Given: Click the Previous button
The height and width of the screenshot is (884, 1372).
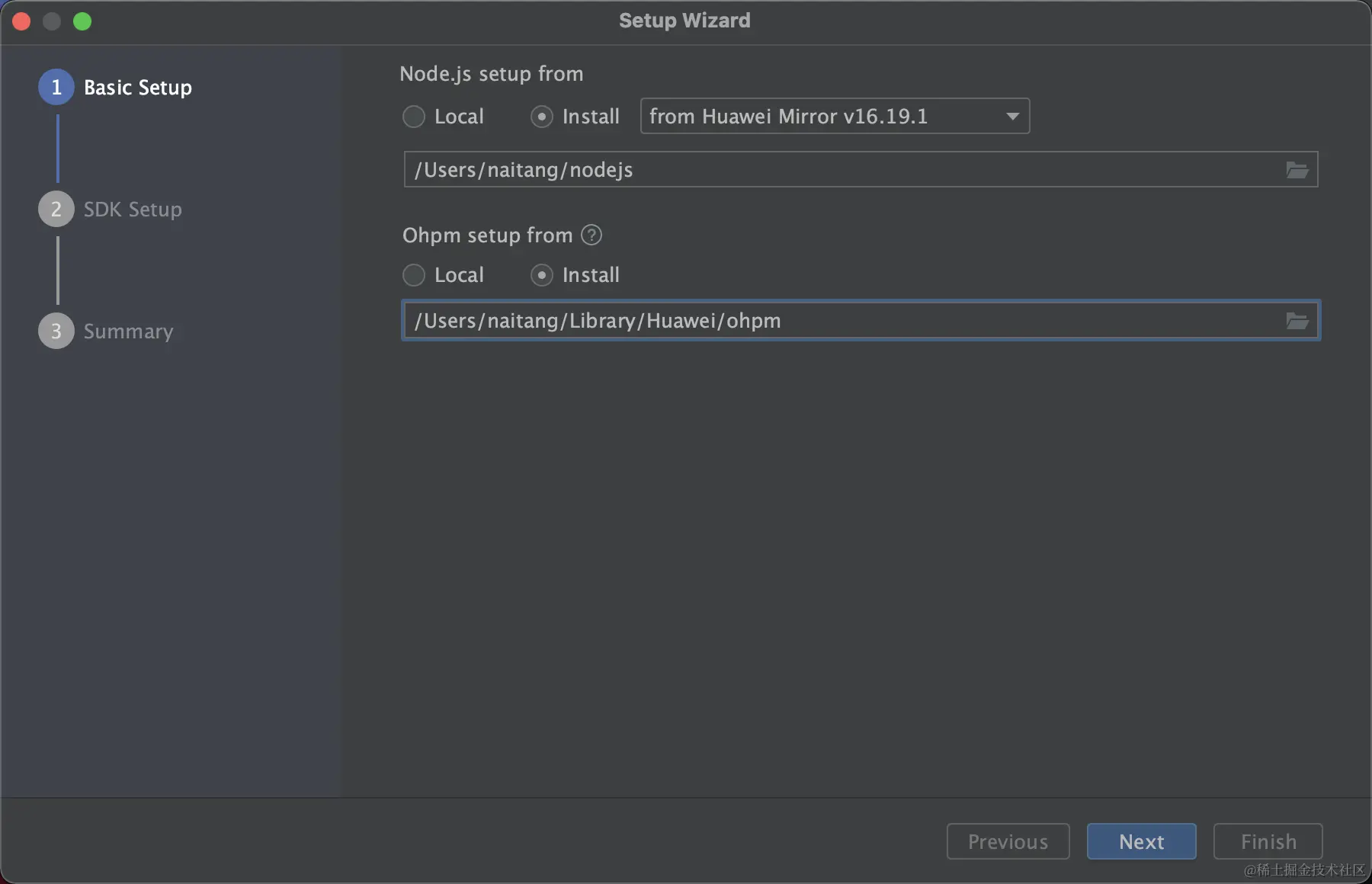Looking at the screenshot, I should [x=1008, y=841].
